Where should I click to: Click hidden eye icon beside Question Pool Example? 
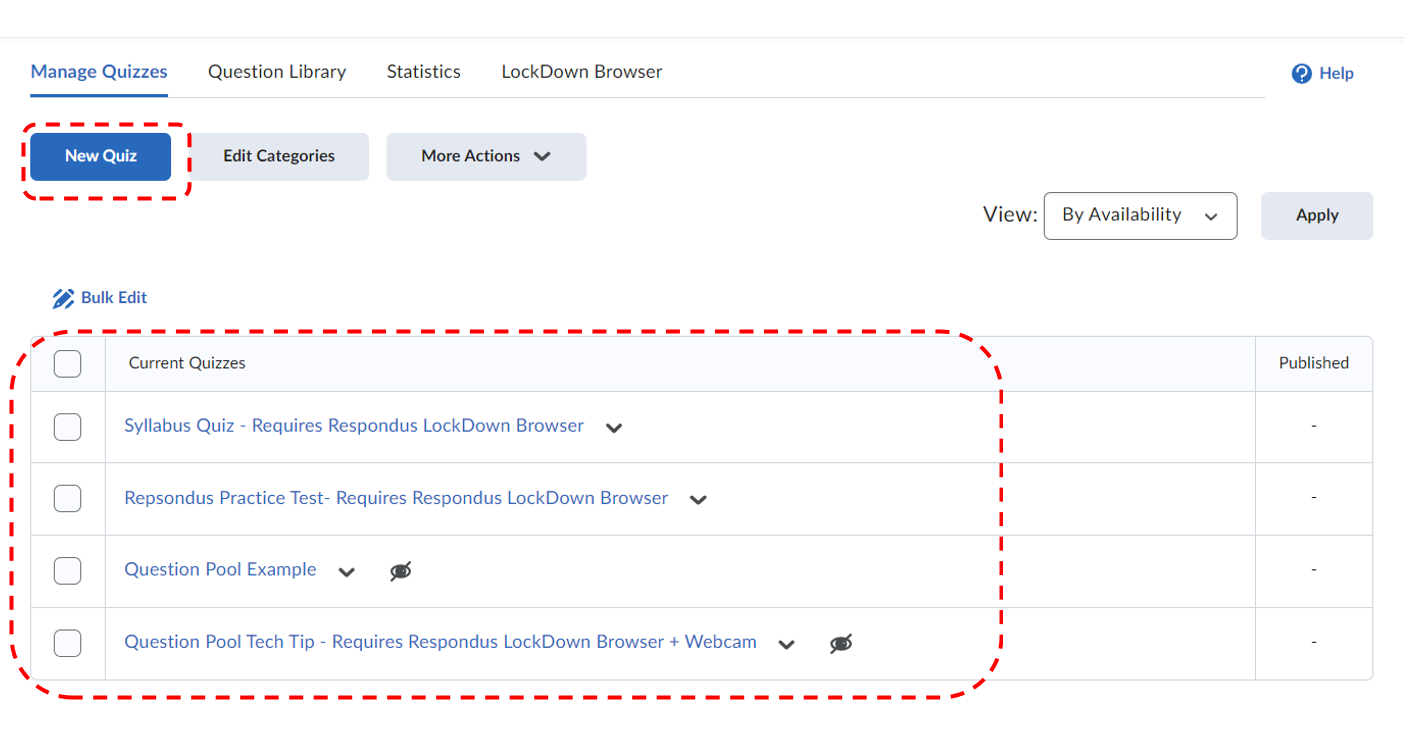(401, 571)
